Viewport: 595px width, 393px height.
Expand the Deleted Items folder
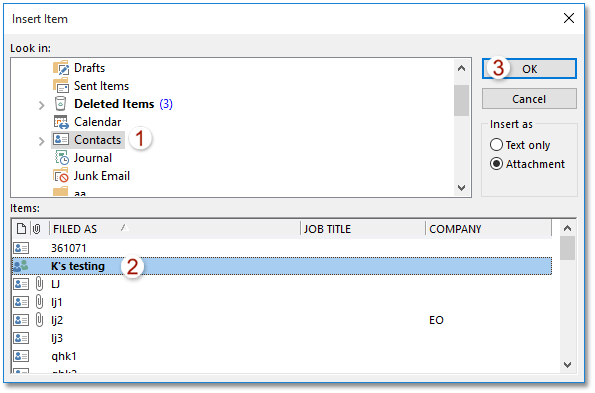pos(41,105)
